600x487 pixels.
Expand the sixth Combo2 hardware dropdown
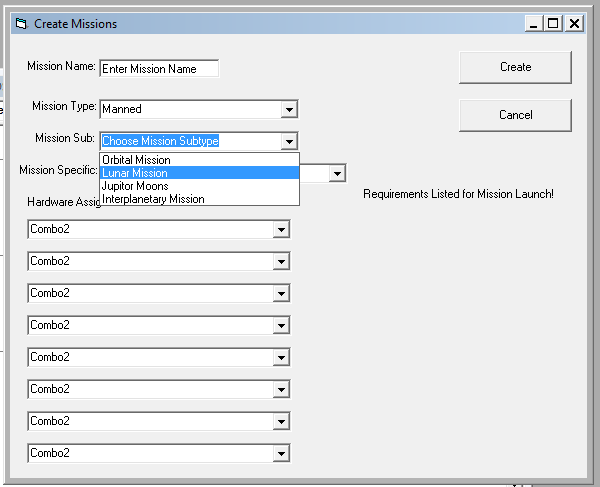click(x=280, y=389)
